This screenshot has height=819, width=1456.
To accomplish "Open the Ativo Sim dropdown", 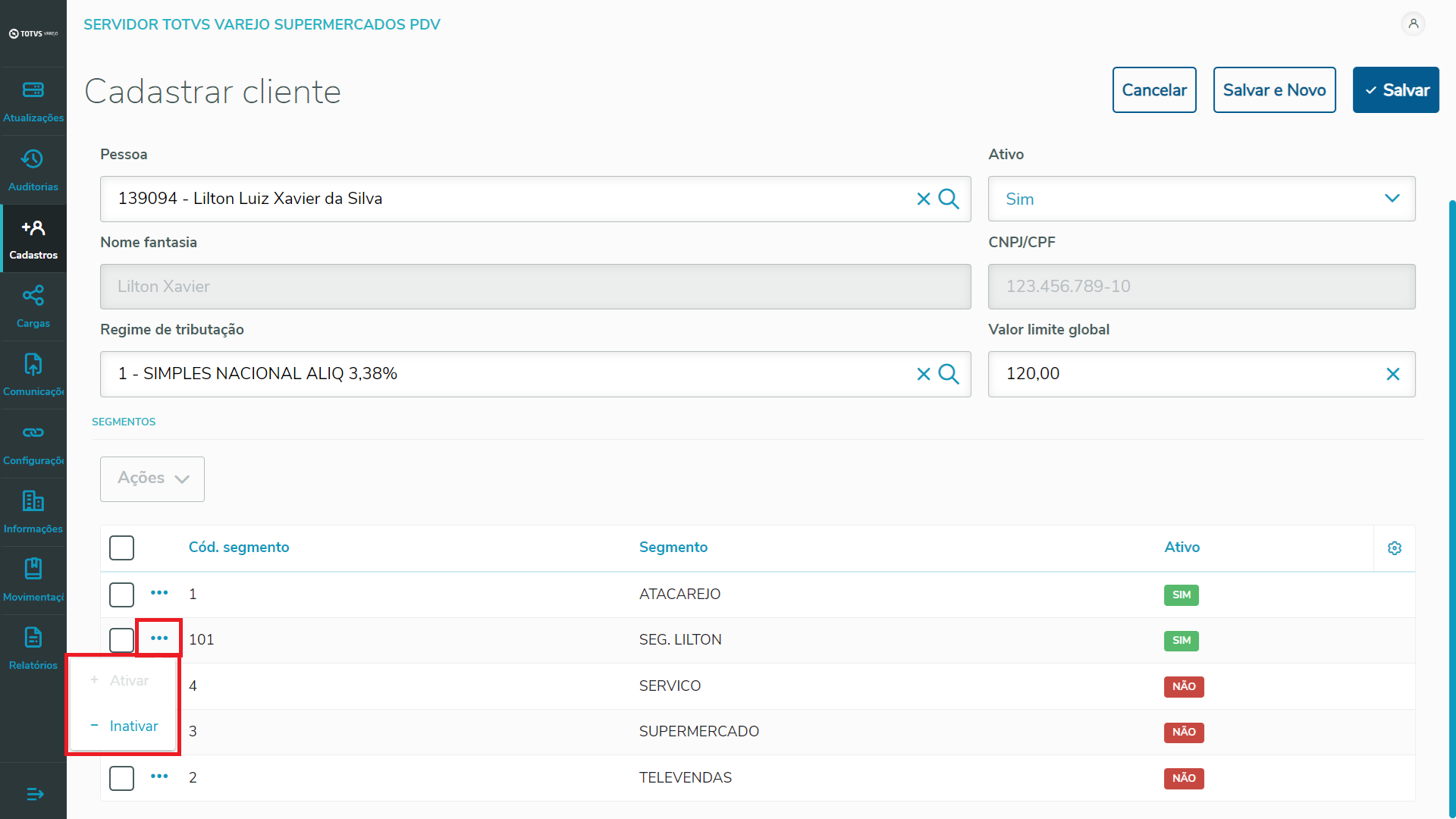I will 1200,199.
